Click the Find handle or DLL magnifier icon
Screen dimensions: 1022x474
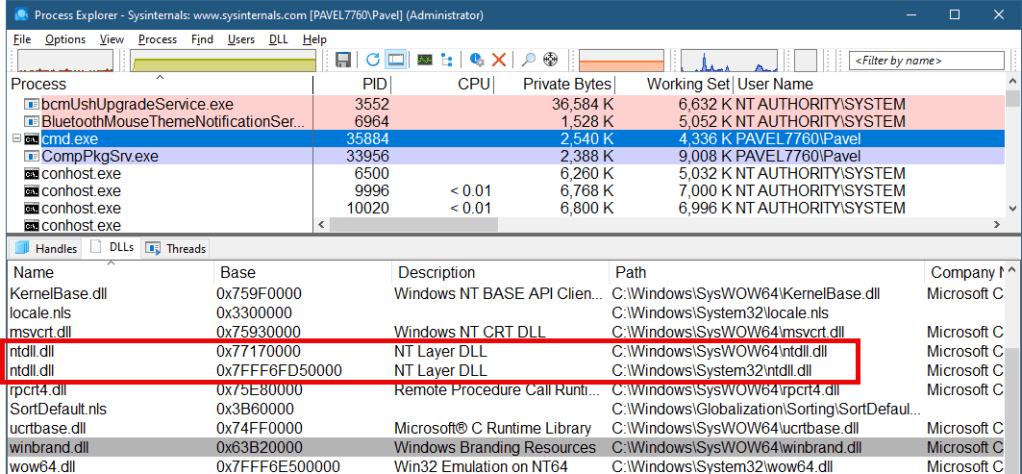[528, 60]
